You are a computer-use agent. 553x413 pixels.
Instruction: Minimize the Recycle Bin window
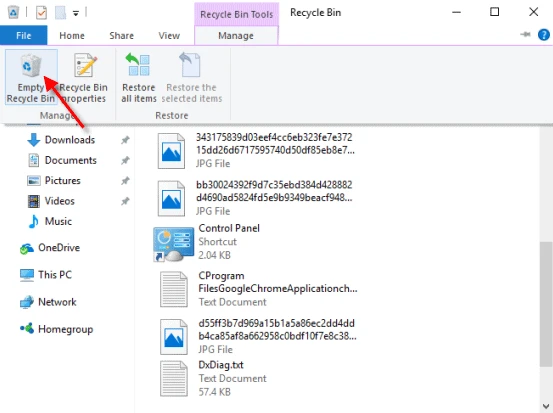(457, 12)
